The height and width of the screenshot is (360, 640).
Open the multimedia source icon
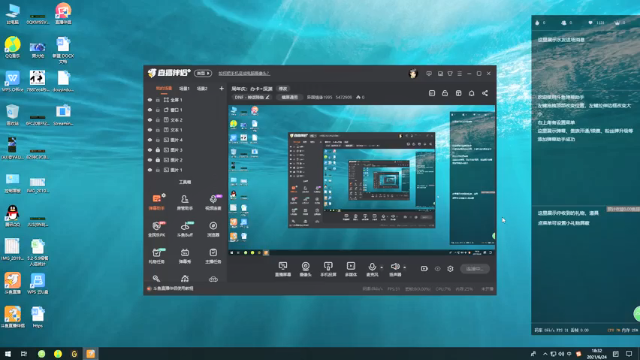(351, 269)
